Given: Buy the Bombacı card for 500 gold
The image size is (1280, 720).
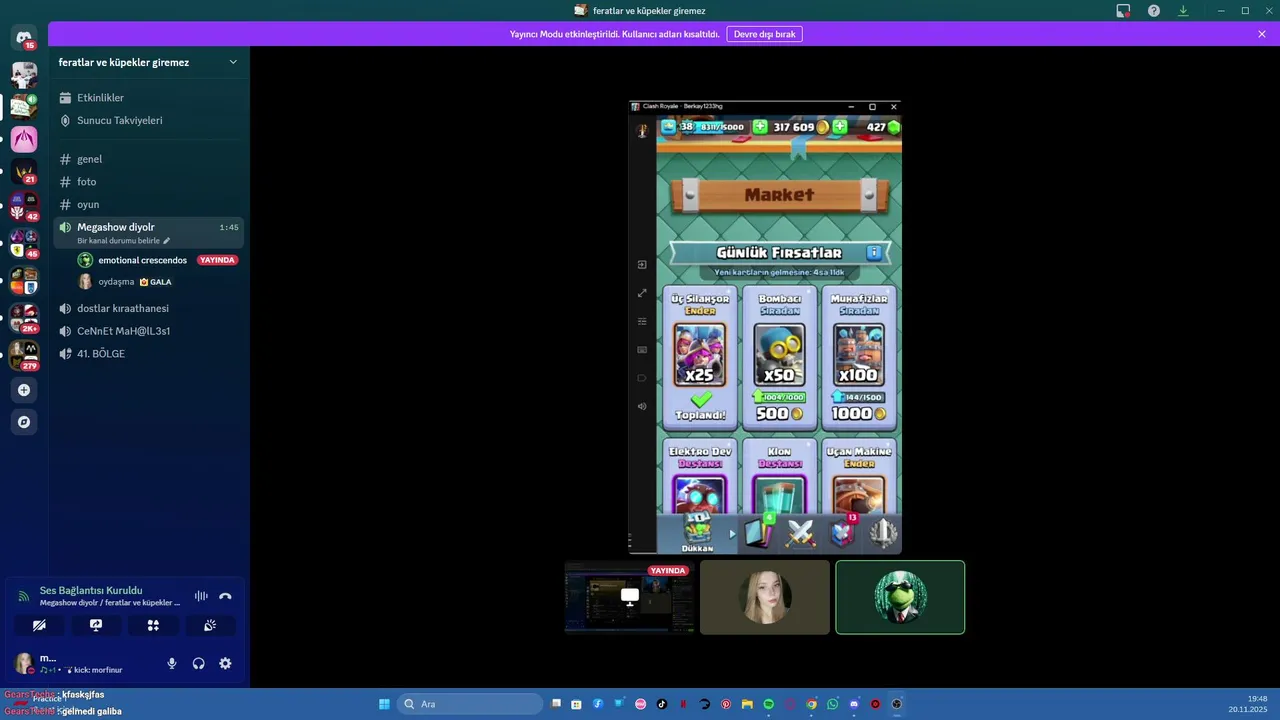Looking at the screenshot, I should [779, 357].
